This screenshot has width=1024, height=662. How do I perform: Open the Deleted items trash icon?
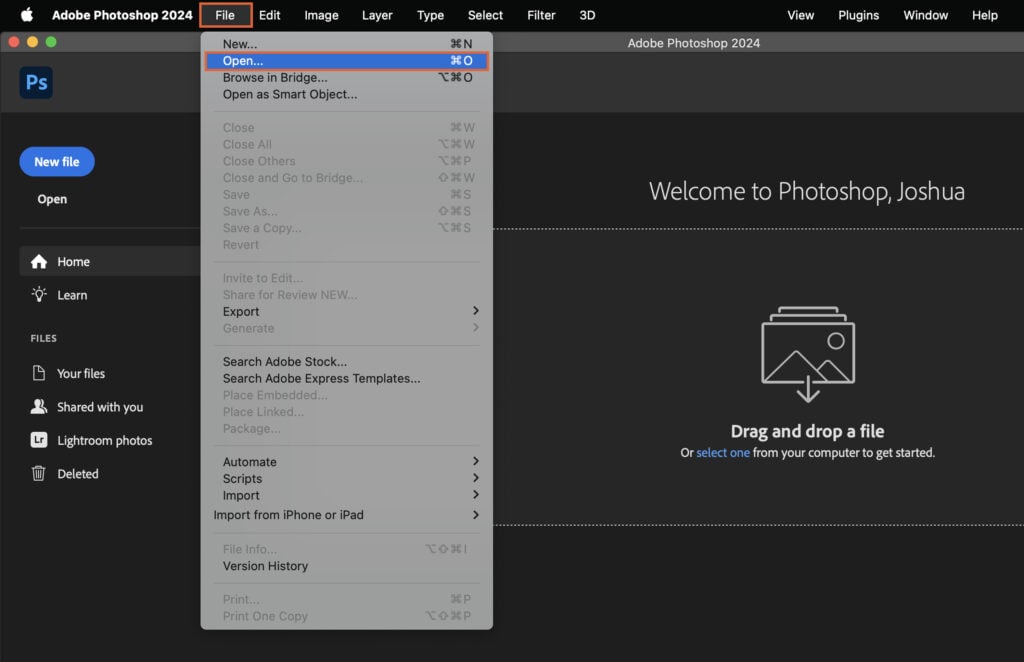click(x=38, y=474)
